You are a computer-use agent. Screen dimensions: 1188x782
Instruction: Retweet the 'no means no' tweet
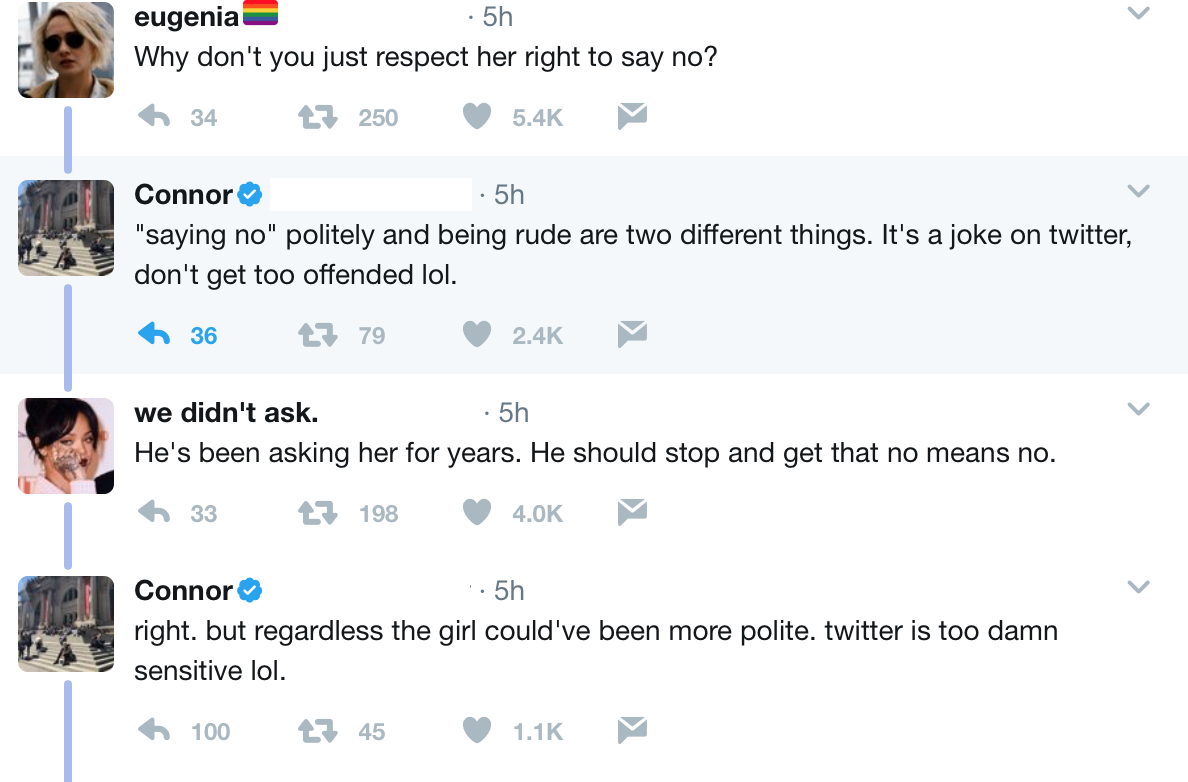316,513
